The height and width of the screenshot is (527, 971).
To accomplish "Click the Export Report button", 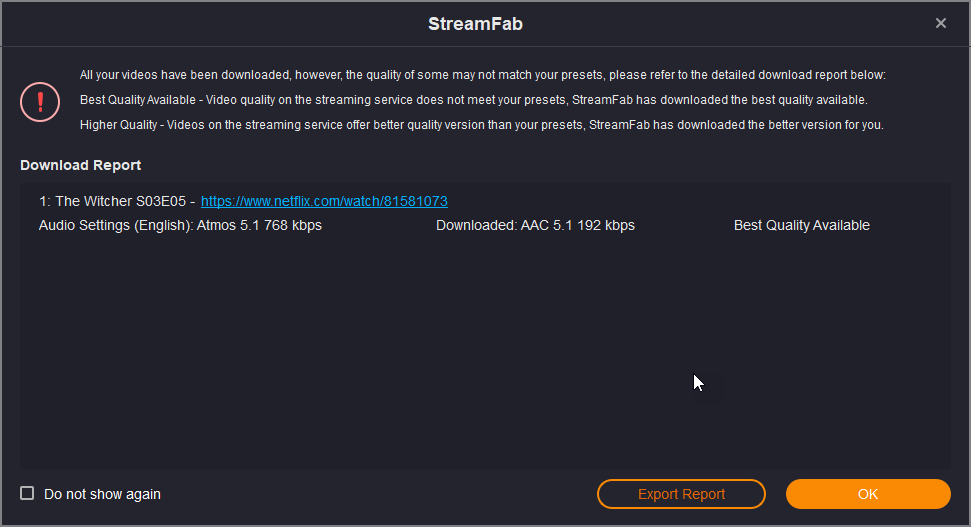I will (681, 494).
